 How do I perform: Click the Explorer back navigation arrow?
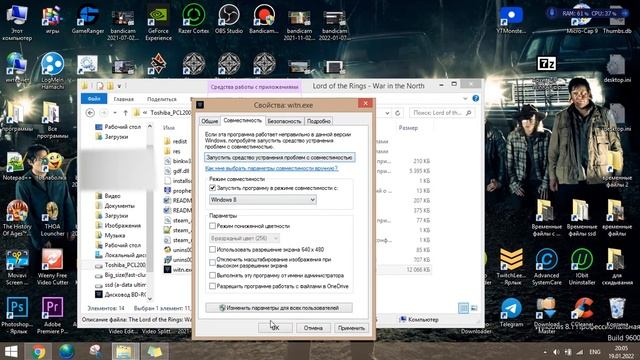90,113
